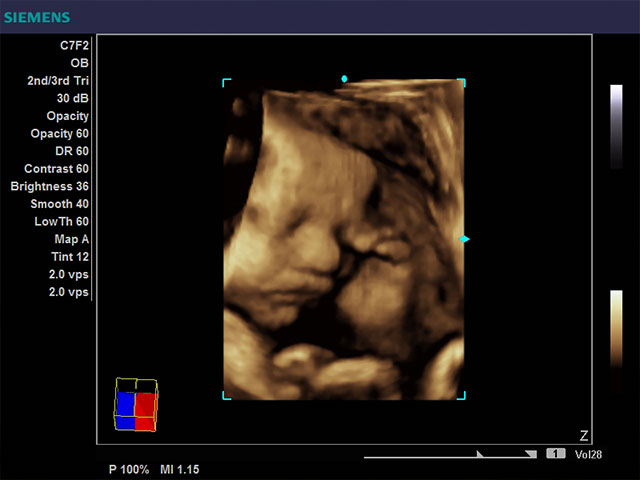Click the top-left cyan ROI corner bracket
Viewport: 640px width, 480px height.
226,83
